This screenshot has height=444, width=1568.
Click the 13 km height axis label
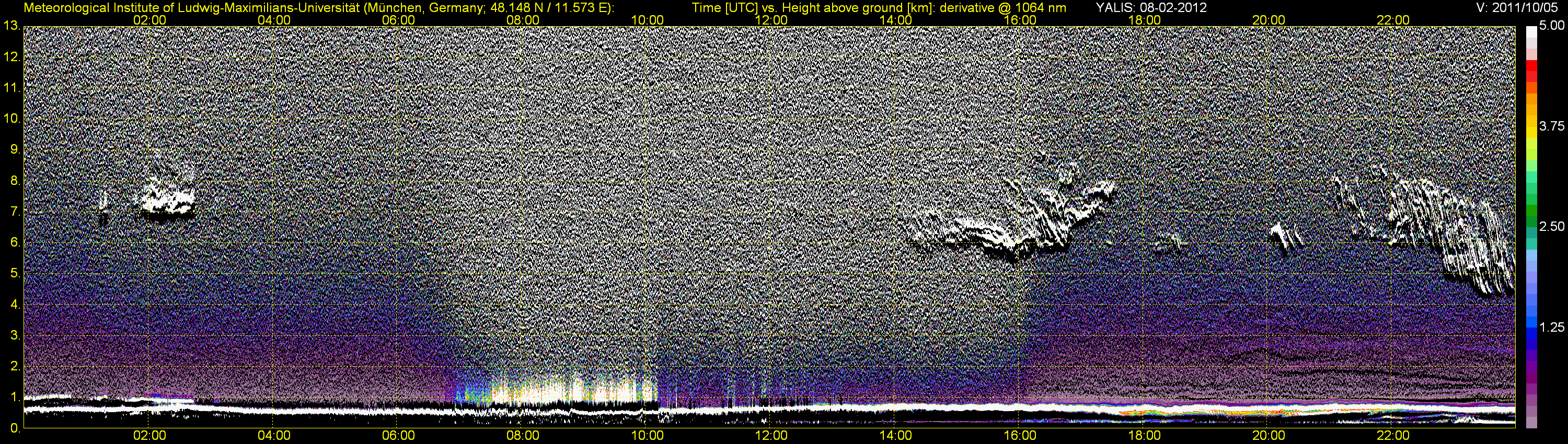coord(11,26)
